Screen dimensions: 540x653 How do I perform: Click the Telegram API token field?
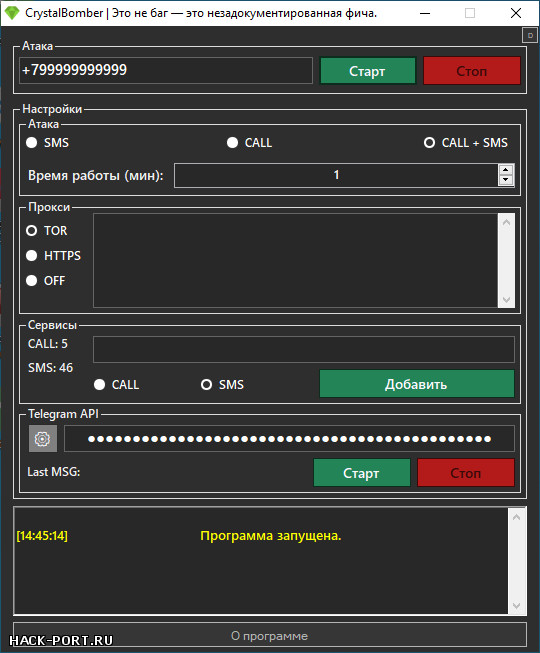click(x=289, y=439)
